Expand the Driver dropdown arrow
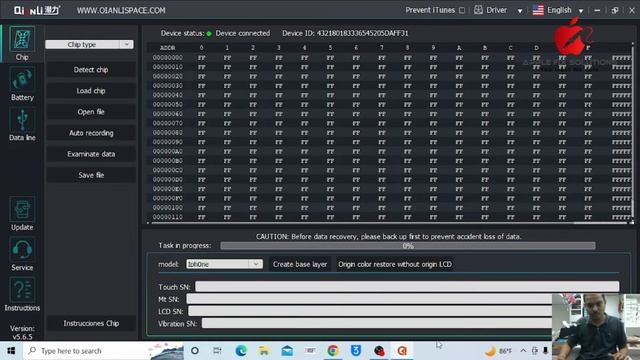Viewport: 640px width, 360px height. click(x=520, y=11)
